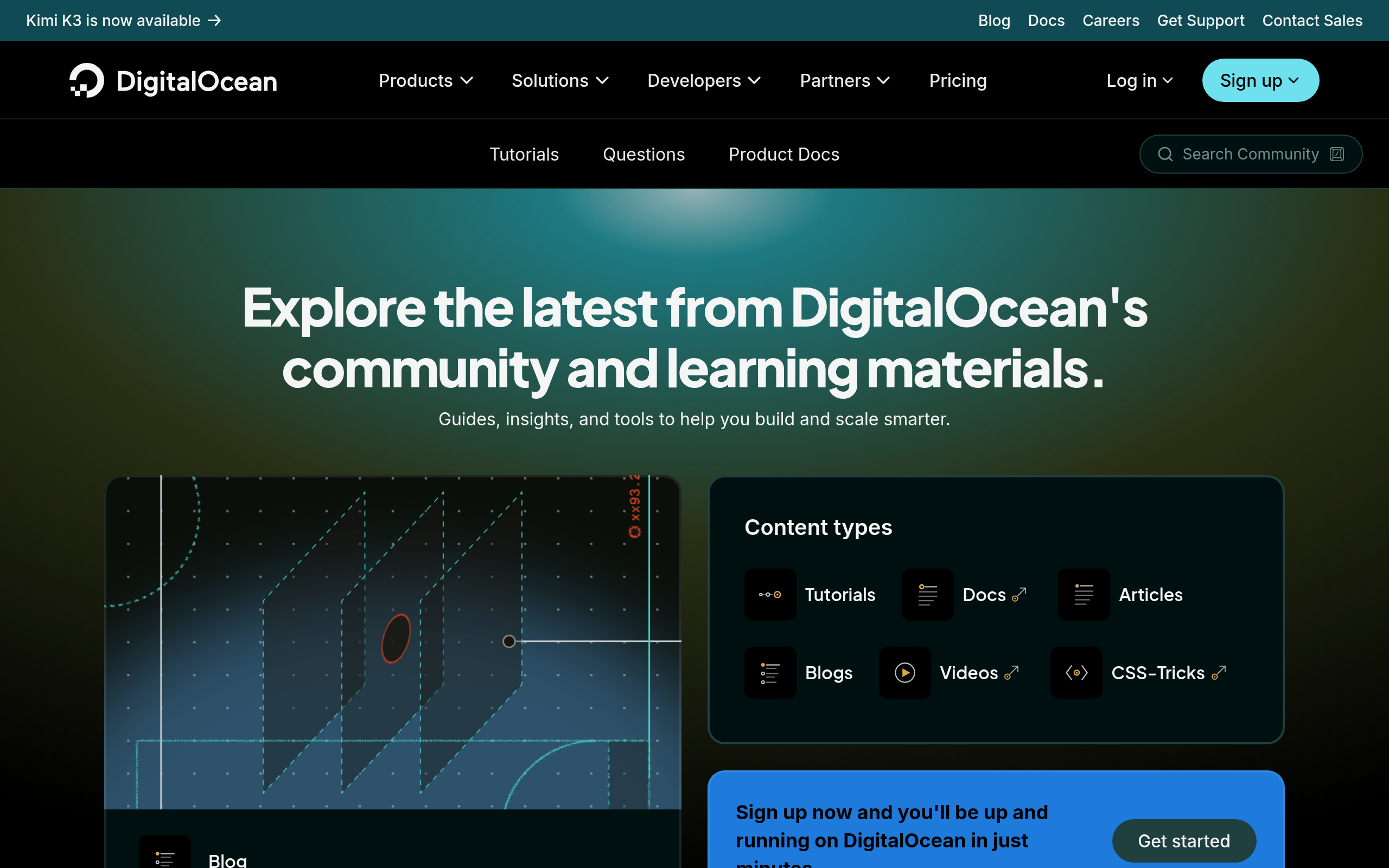Click the Content types heading
The image size is (1389, 868).
point(818,527)
